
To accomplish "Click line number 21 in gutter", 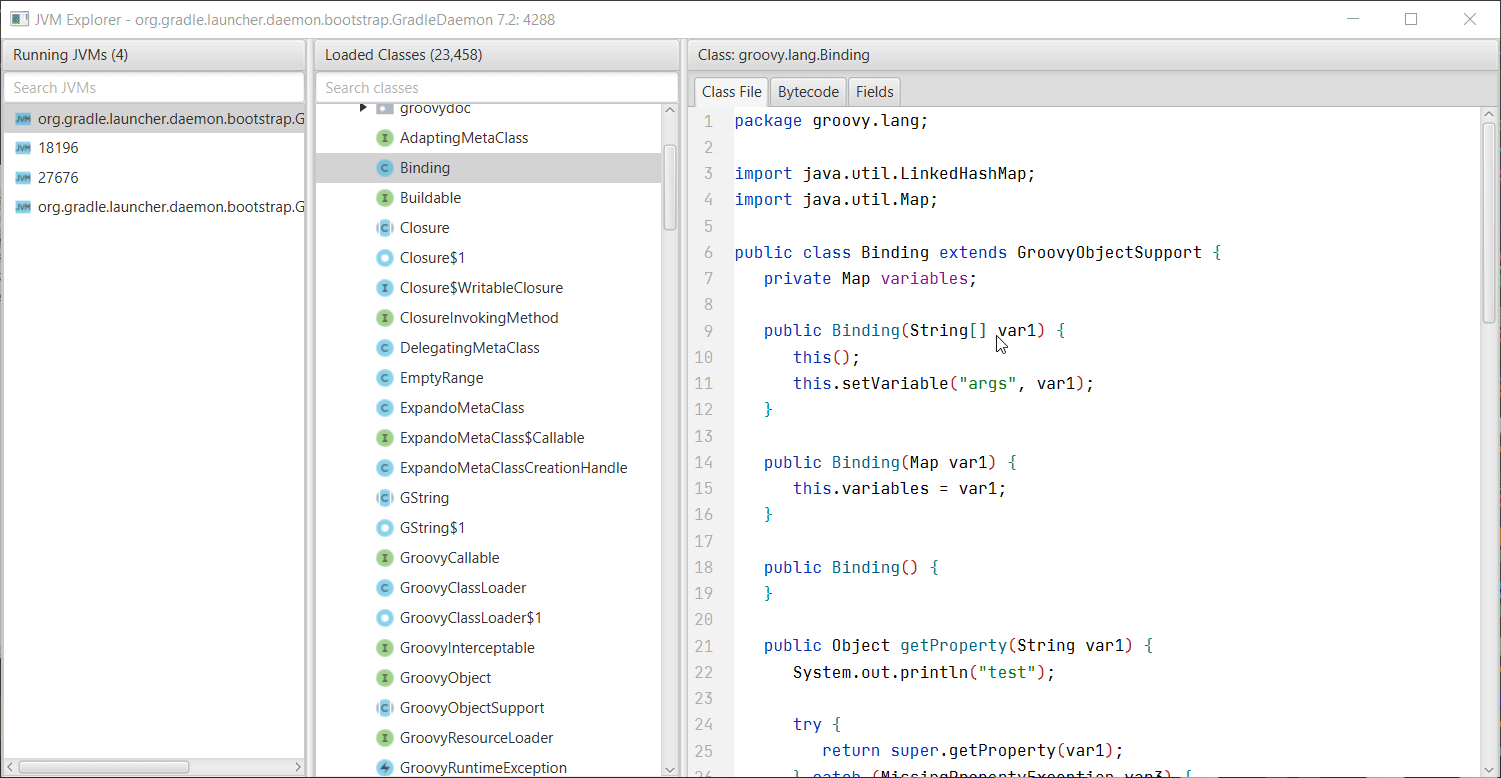I will [703, 646].
